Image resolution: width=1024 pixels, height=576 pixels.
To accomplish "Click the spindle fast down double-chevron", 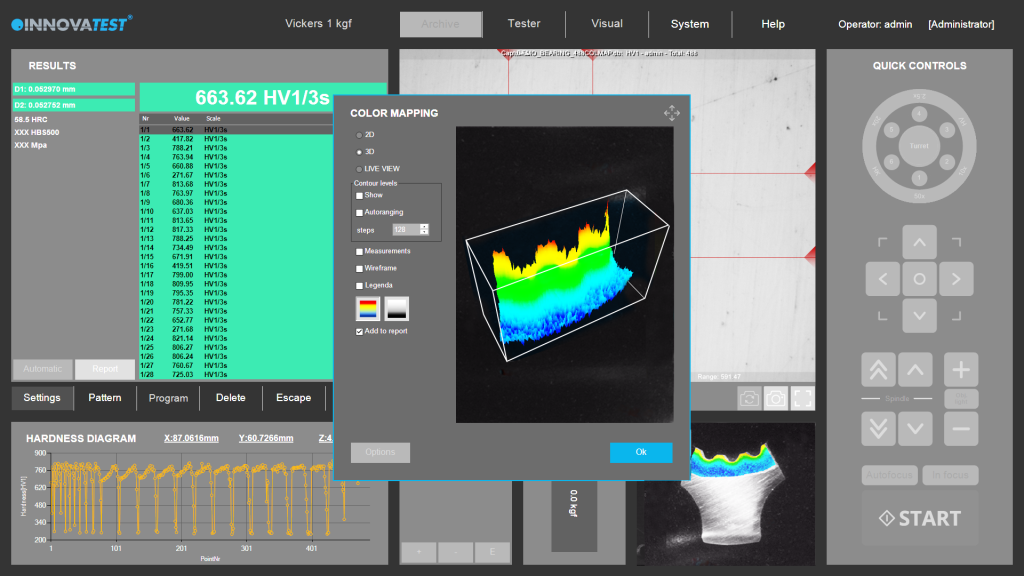I will click(x=878, y=429).
